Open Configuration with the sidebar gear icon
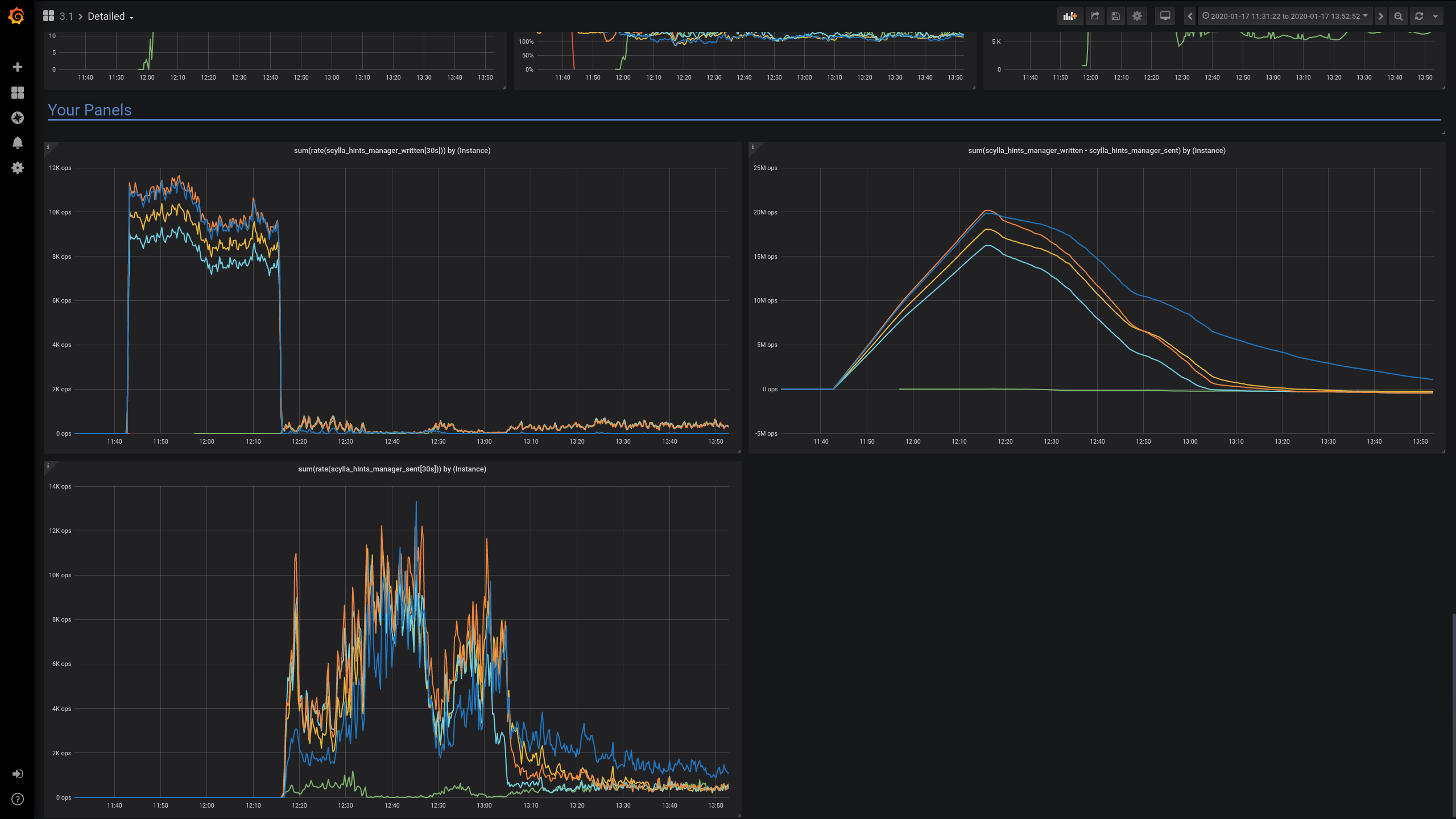Viewport: 1456px width, 819px height. (18, 168)
